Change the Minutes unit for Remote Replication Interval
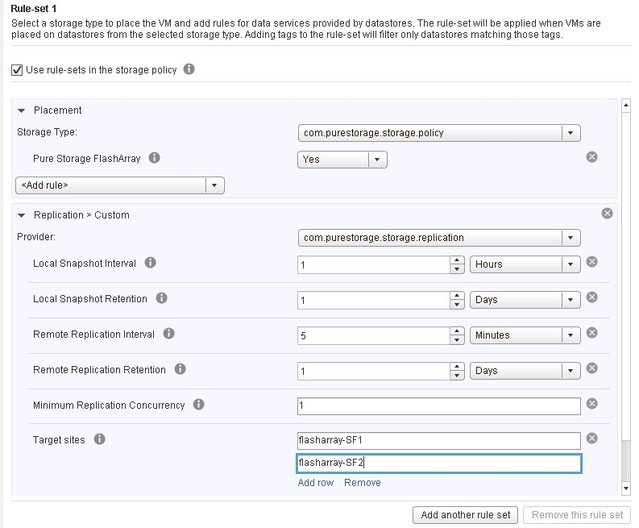Image resolution: width=639 pixels, height=528 pixels. coord(525,335)
